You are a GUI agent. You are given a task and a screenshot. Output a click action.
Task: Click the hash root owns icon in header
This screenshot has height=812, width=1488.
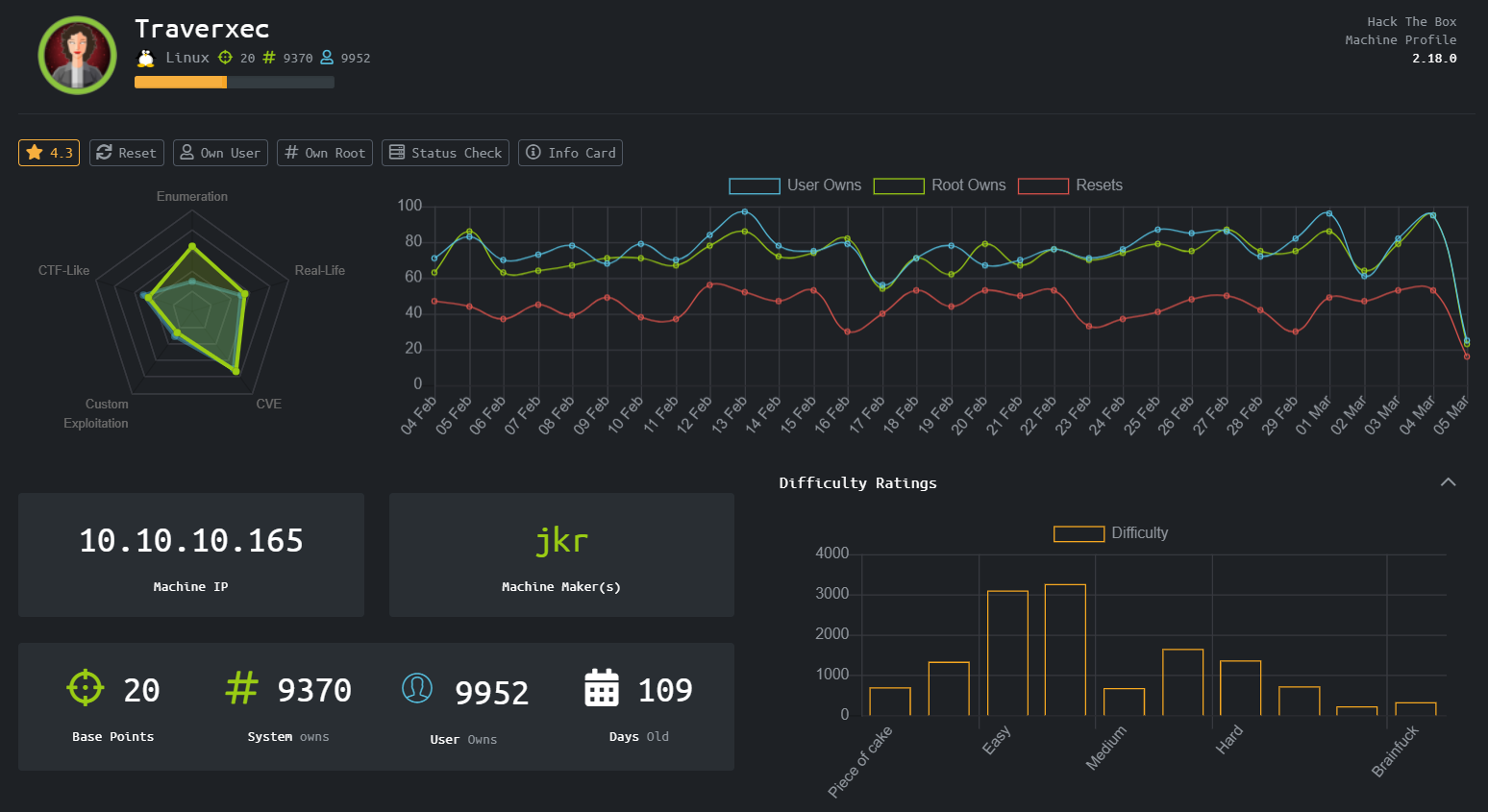[269, 58]
